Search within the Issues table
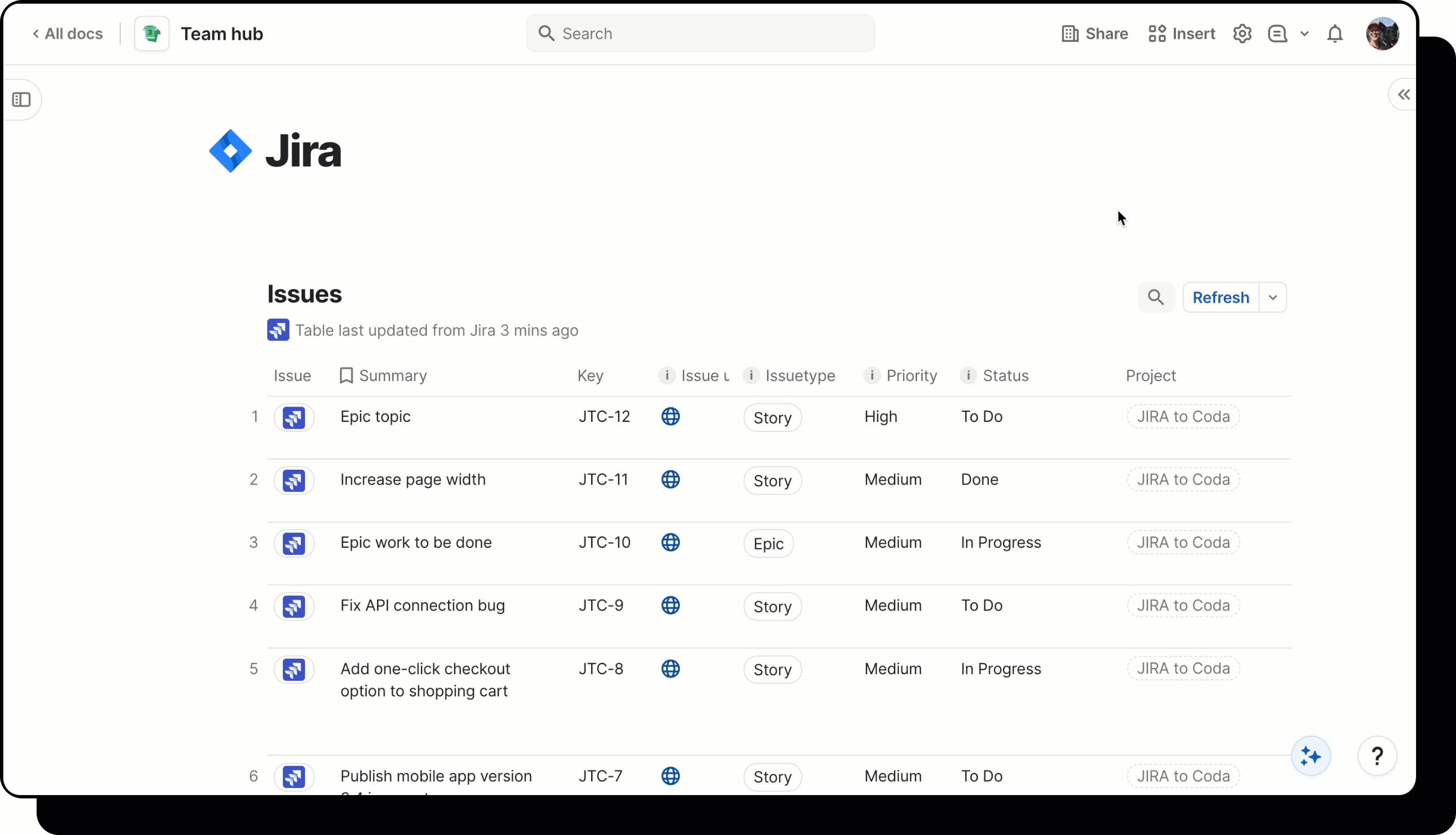Screen dimensions: 1456x835 coord(1155,297)
